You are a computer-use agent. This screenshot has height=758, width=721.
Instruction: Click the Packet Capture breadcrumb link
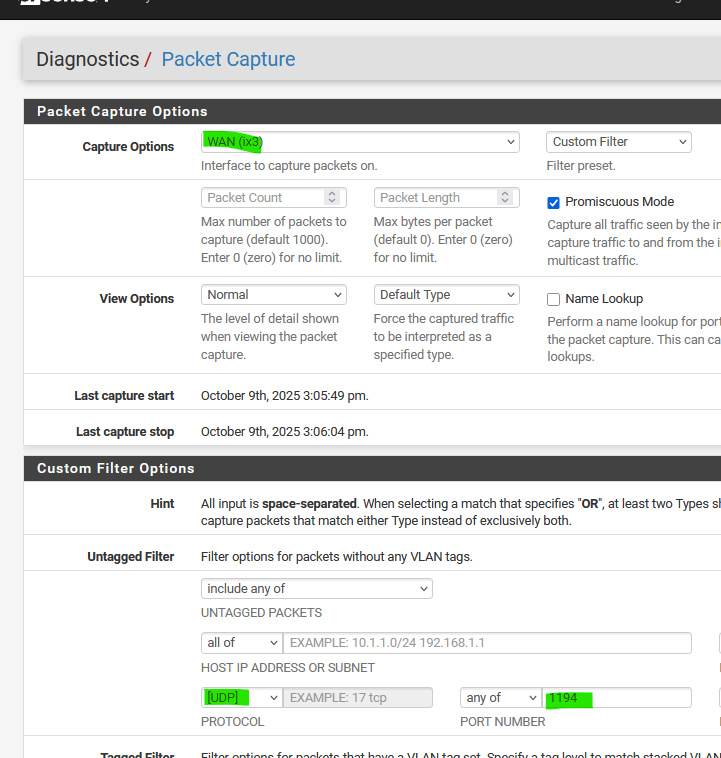228,59
